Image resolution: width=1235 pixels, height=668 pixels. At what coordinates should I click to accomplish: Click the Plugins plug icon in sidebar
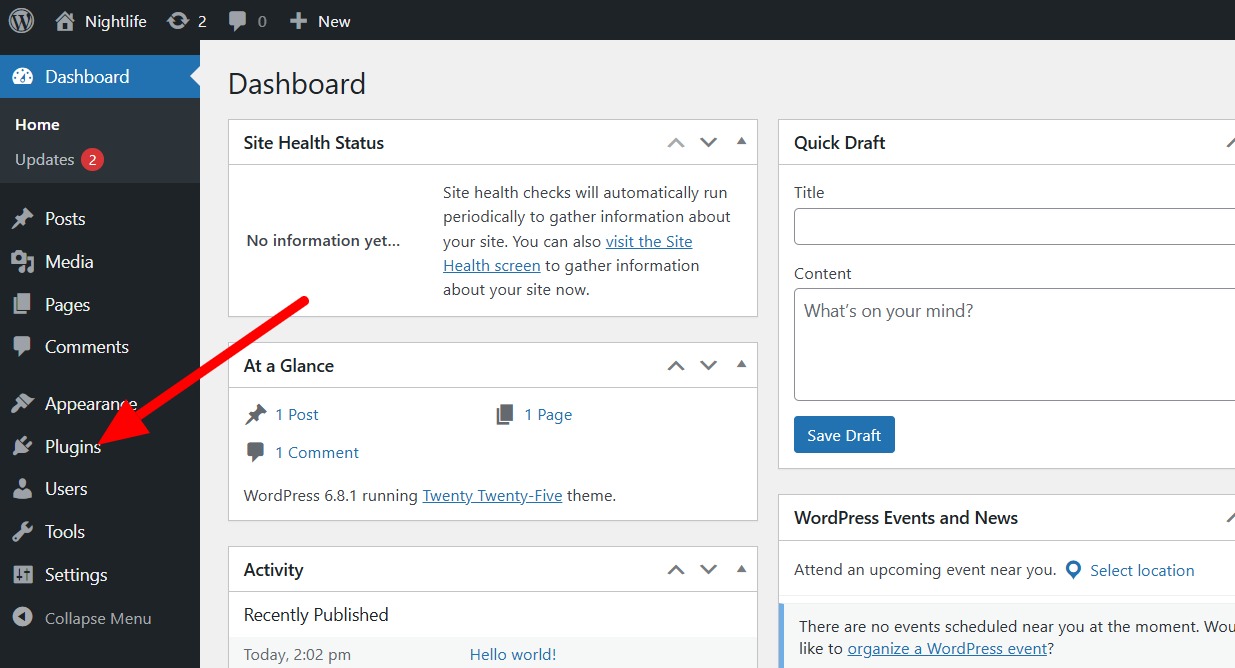pos(22,447)
